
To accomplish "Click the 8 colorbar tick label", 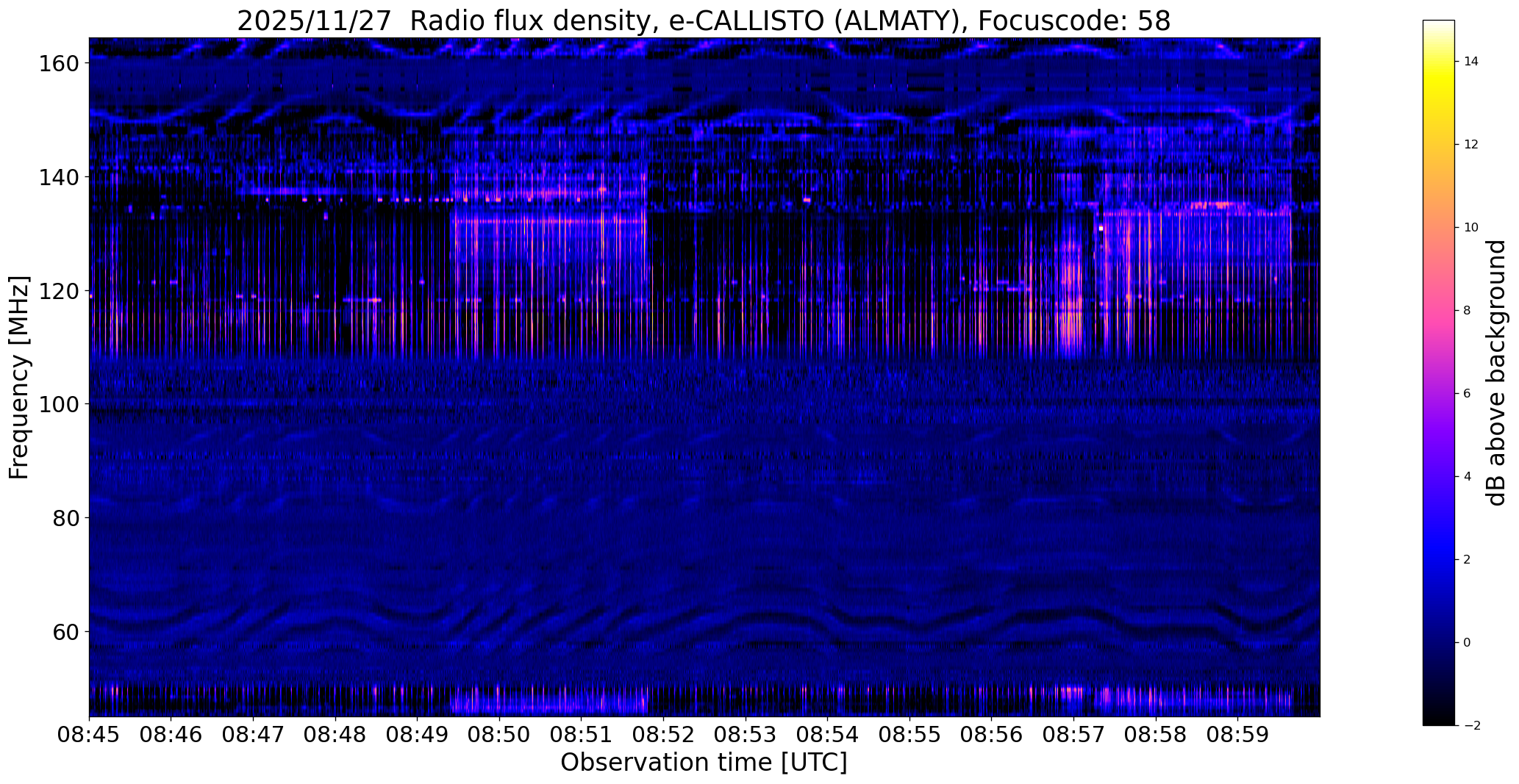I will coord(1467,311).
